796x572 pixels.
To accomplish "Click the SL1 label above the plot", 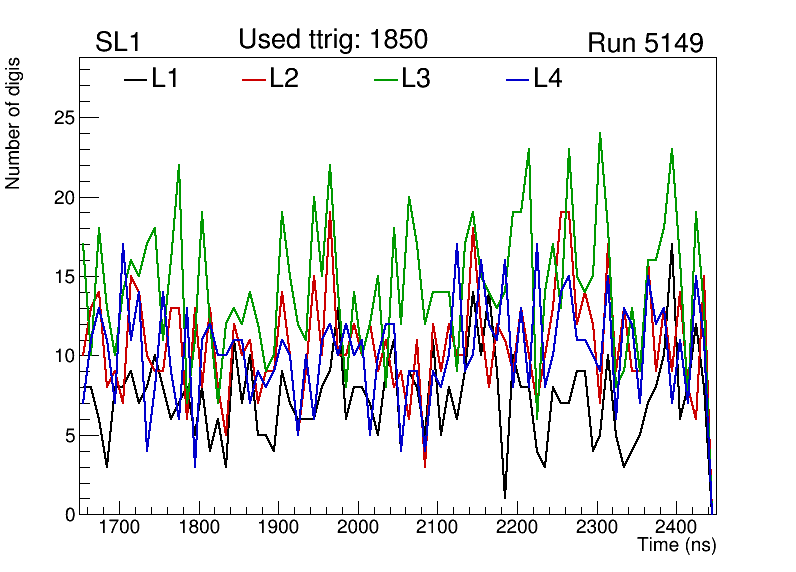I will [118, 43].
